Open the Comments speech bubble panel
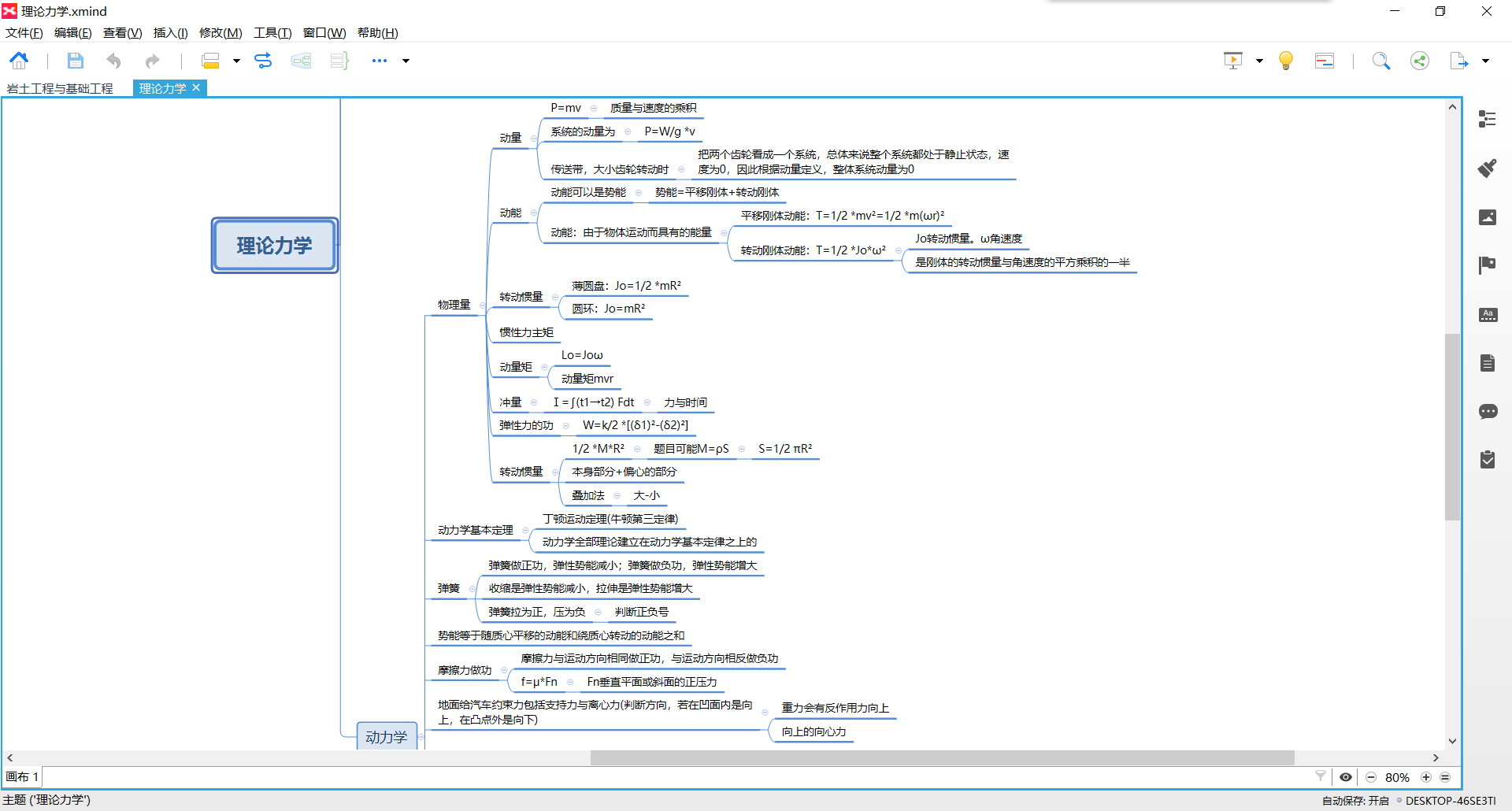Image resolution: width=1512 pixels, height=811 pixels. [x=1487, y=411]
